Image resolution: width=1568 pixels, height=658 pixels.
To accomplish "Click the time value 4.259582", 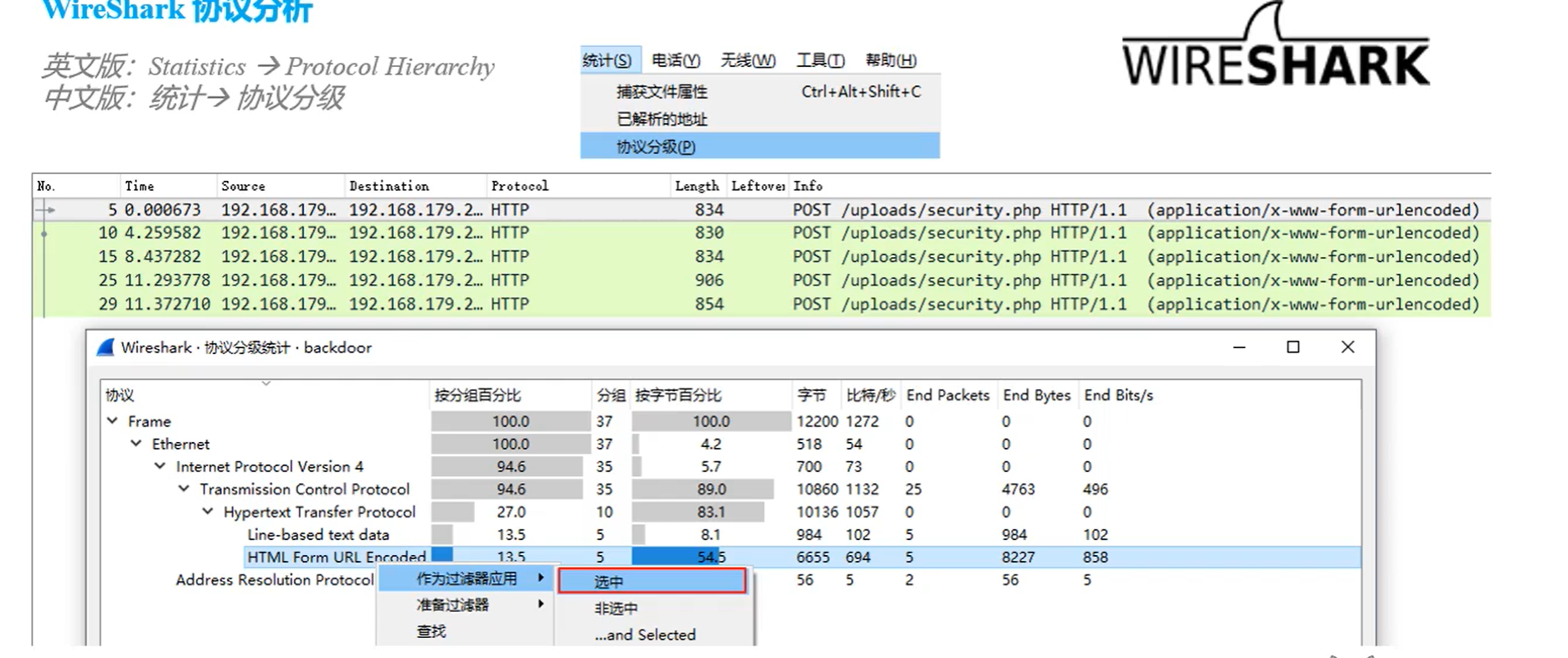I will point(162,233).
